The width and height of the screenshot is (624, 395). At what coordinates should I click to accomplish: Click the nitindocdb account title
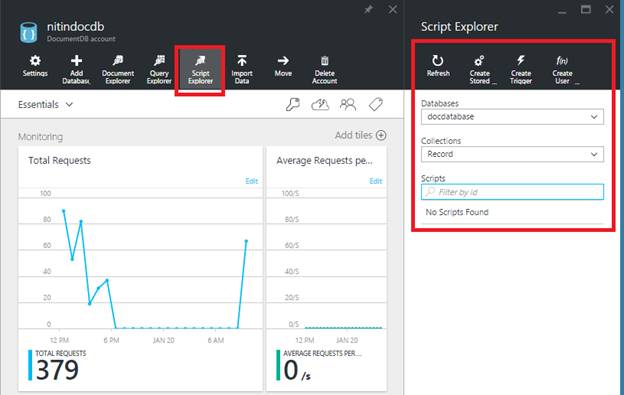[x=76, y=27]
